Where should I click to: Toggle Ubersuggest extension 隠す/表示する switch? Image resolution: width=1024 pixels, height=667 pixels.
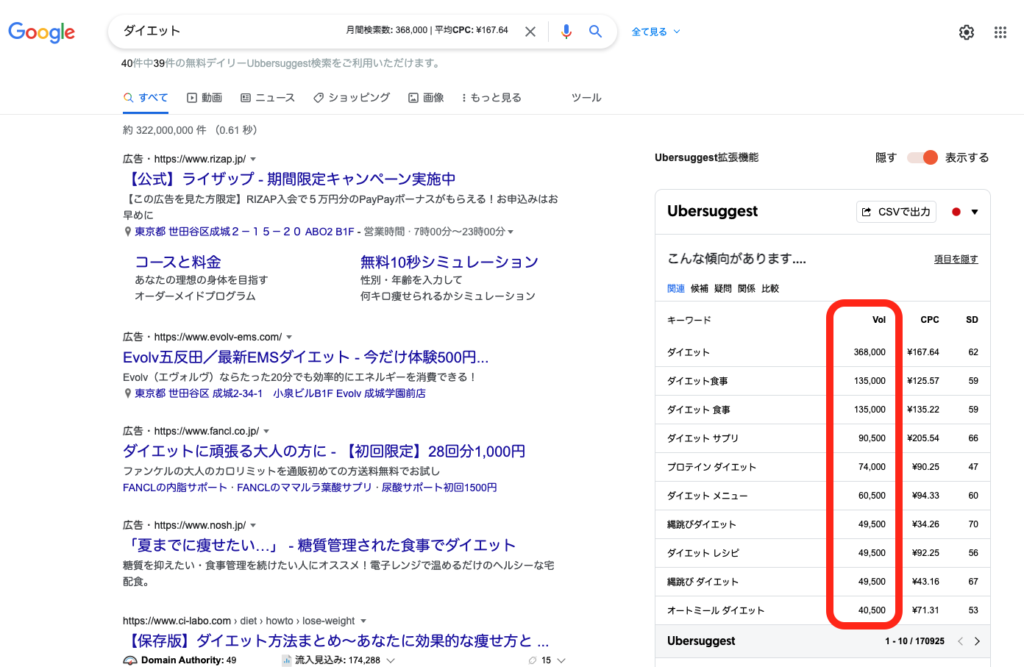coord(922,157)
